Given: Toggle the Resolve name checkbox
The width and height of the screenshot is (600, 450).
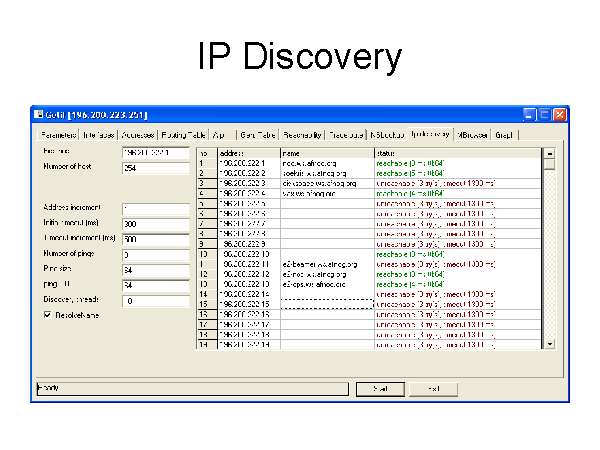Looking at the screenshot, I should (x=47, y=315).
